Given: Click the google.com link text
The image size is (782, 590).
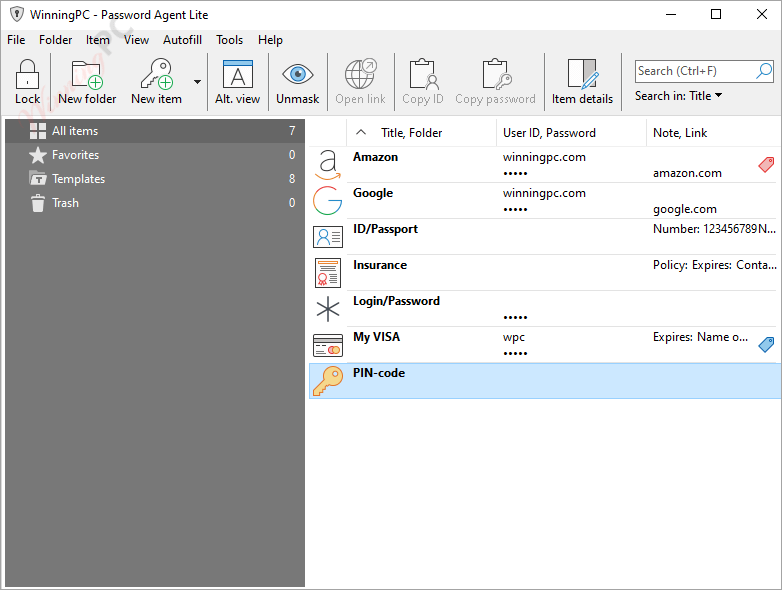Looking at the screenshot, I should click(685, 209).
